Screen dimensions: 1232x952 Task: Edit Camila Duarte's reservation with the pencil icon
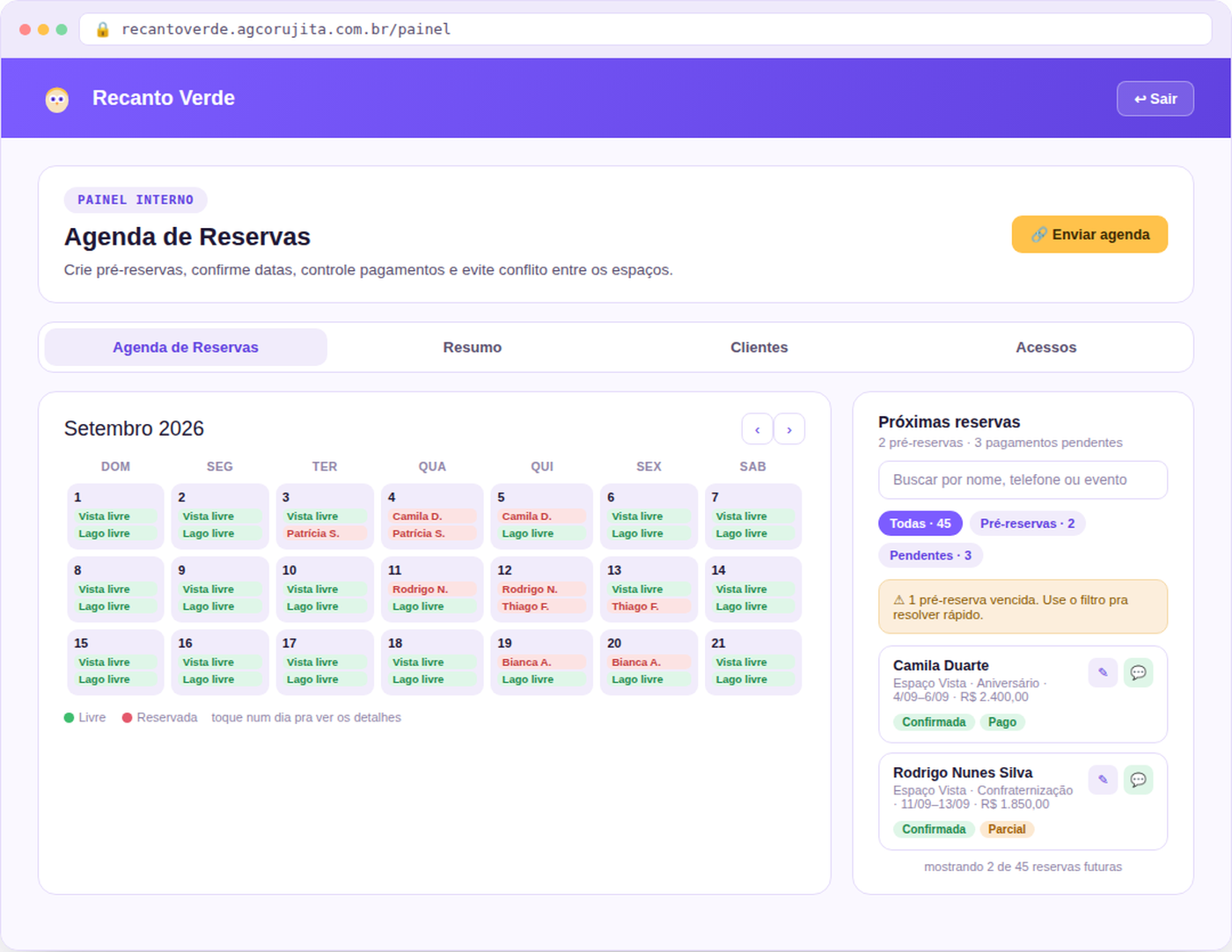click(1103, 673)
